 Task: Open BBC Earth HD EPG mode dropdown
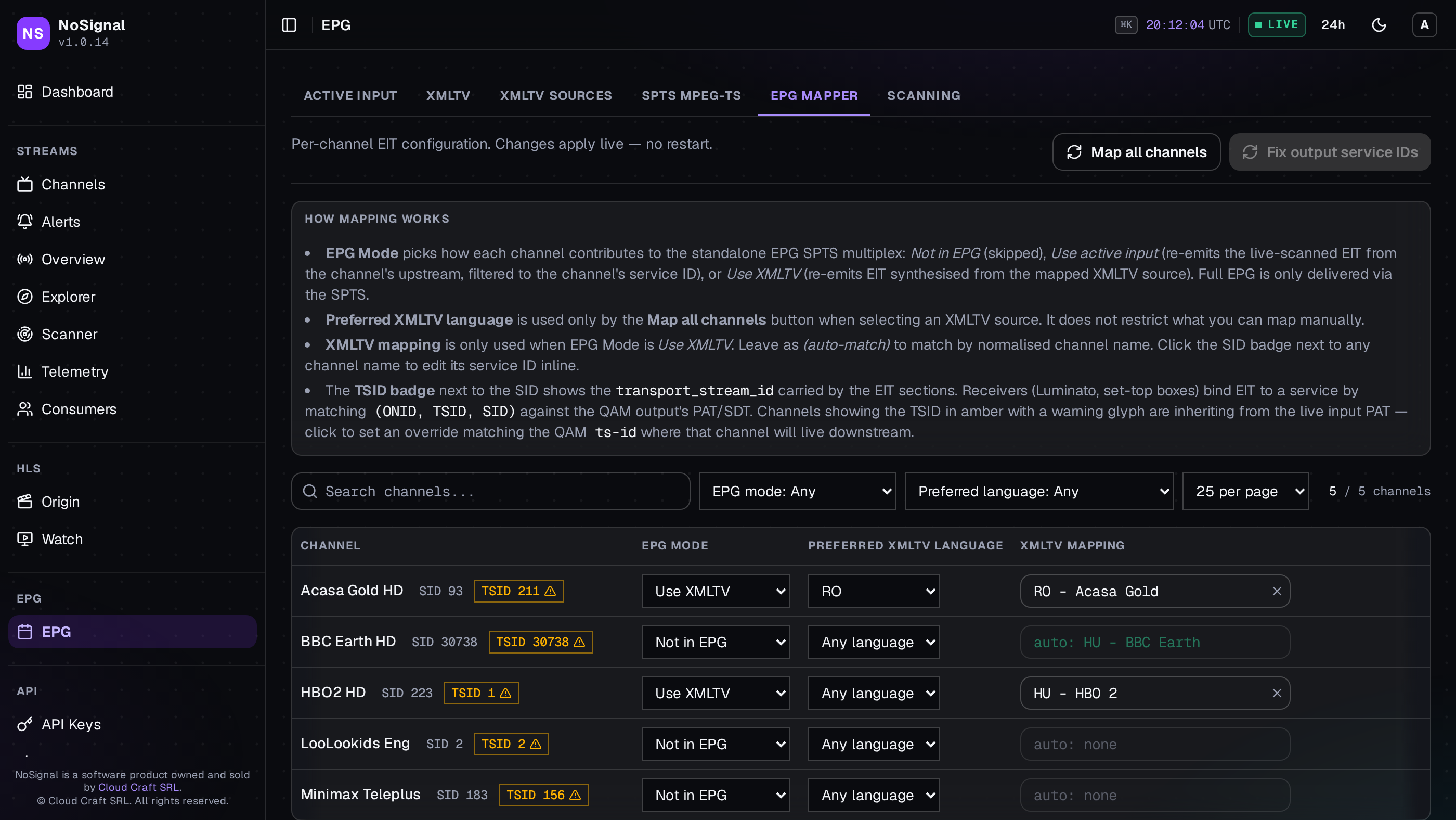click(716, 642)
